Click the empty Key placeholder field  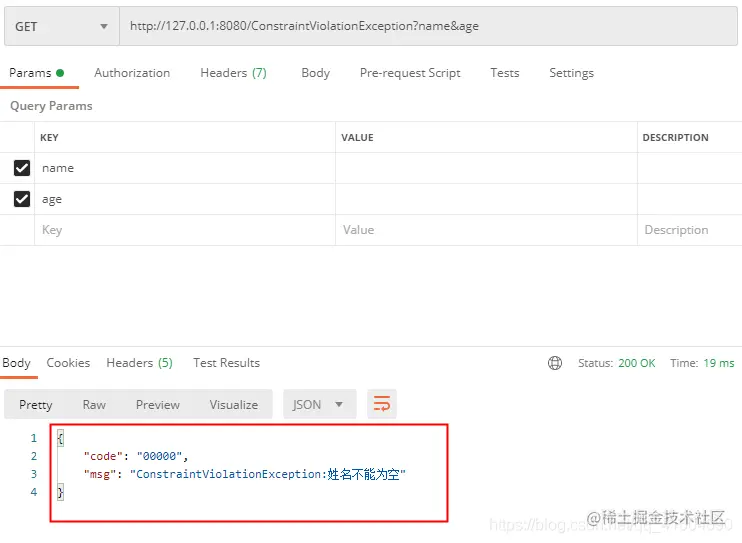[185, 230]
